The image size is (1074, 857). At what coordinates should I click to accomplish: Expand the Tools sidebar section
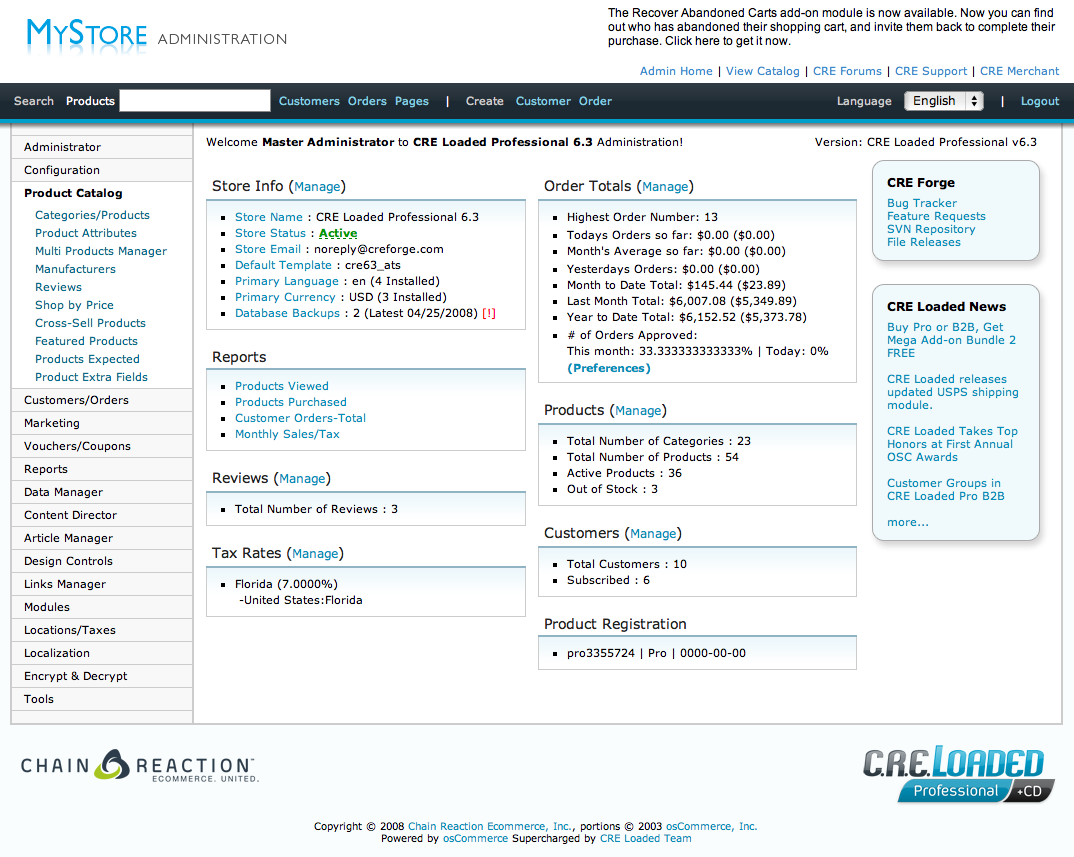pyautogui.click(x=102, y=699)
